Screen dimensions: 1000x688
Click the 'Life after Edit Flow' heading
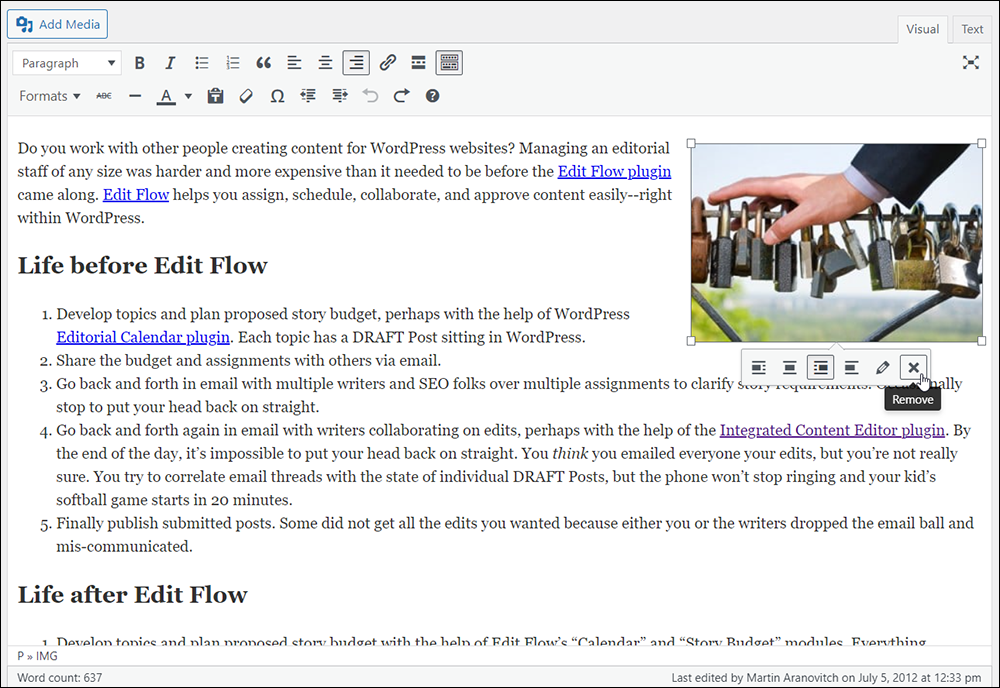click(x=132, y=594)
